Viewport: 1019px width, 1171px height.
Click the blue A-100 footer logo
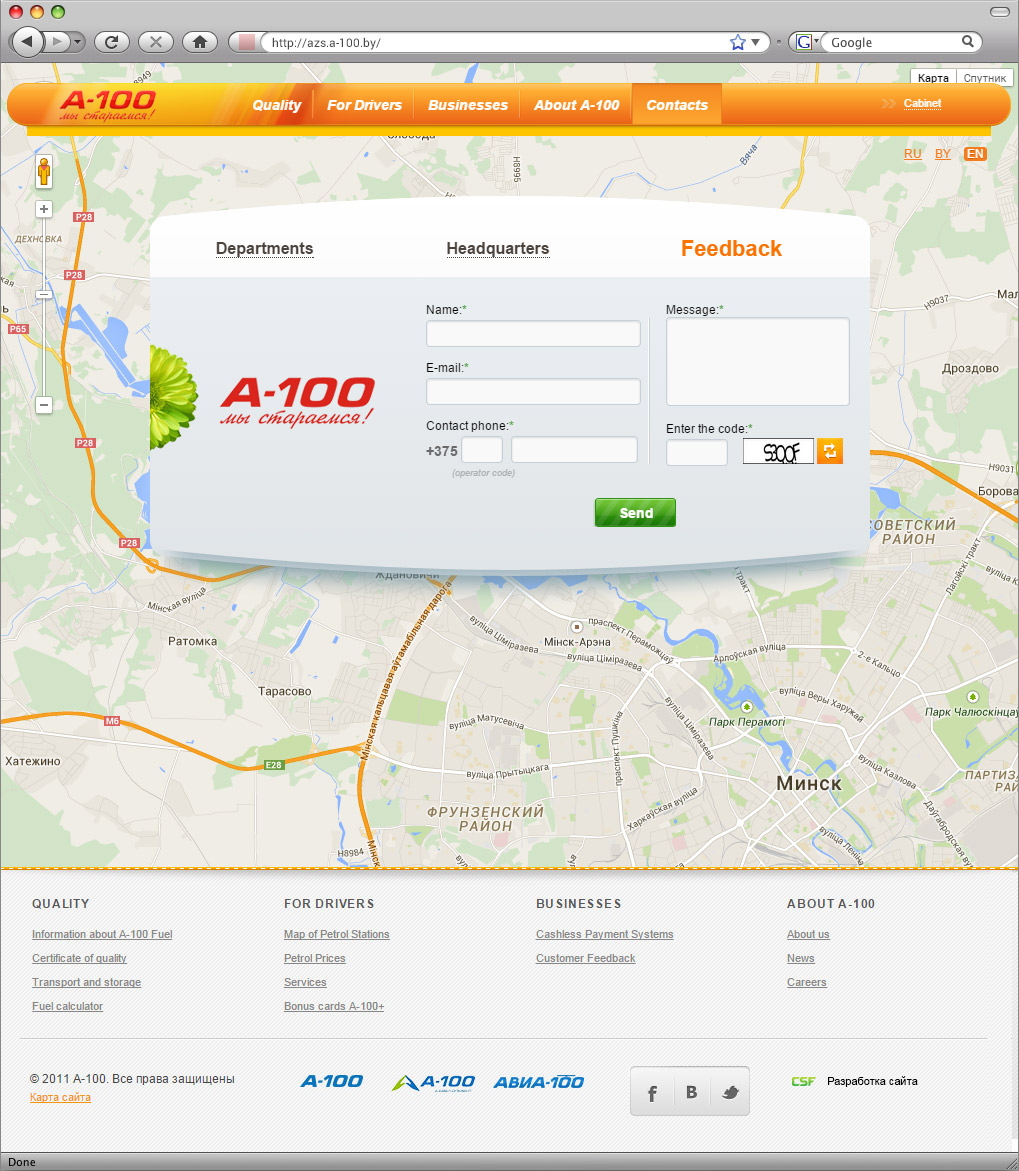[332, 1081]
